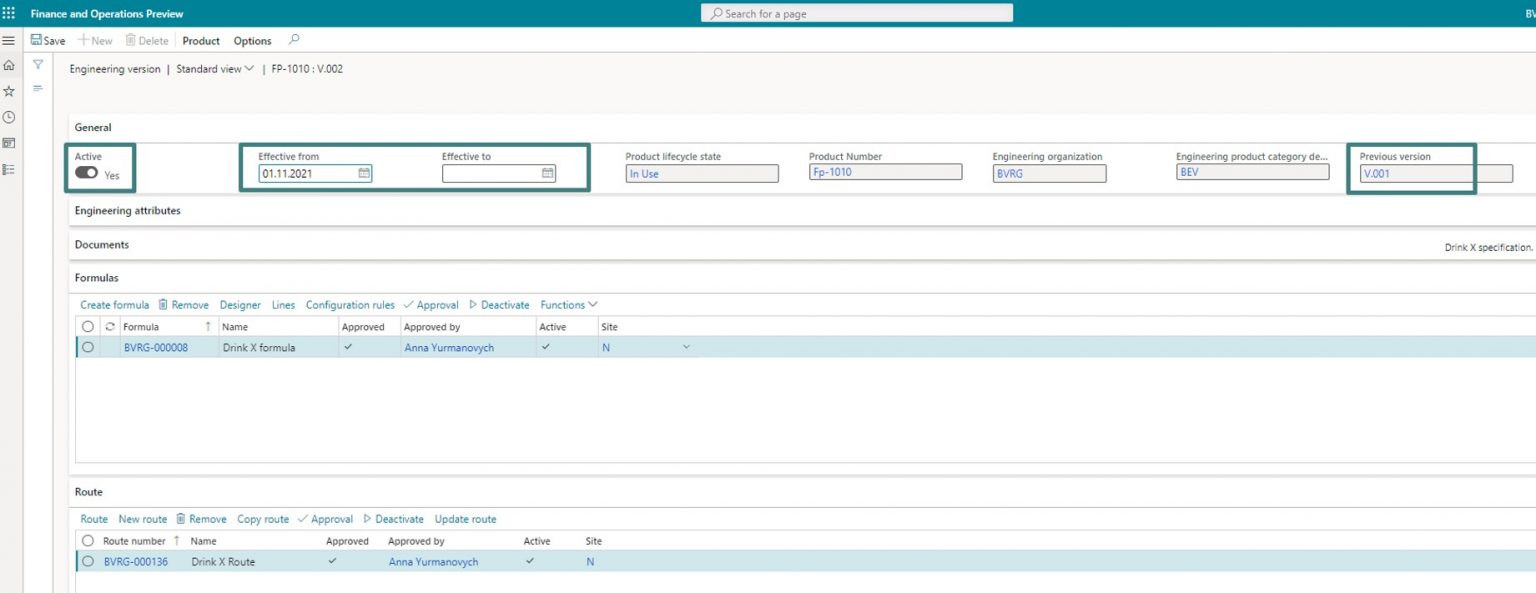Open the app launcher waffle icon
The width and height of the screenshot is (1536, 593).
[9, 13]
